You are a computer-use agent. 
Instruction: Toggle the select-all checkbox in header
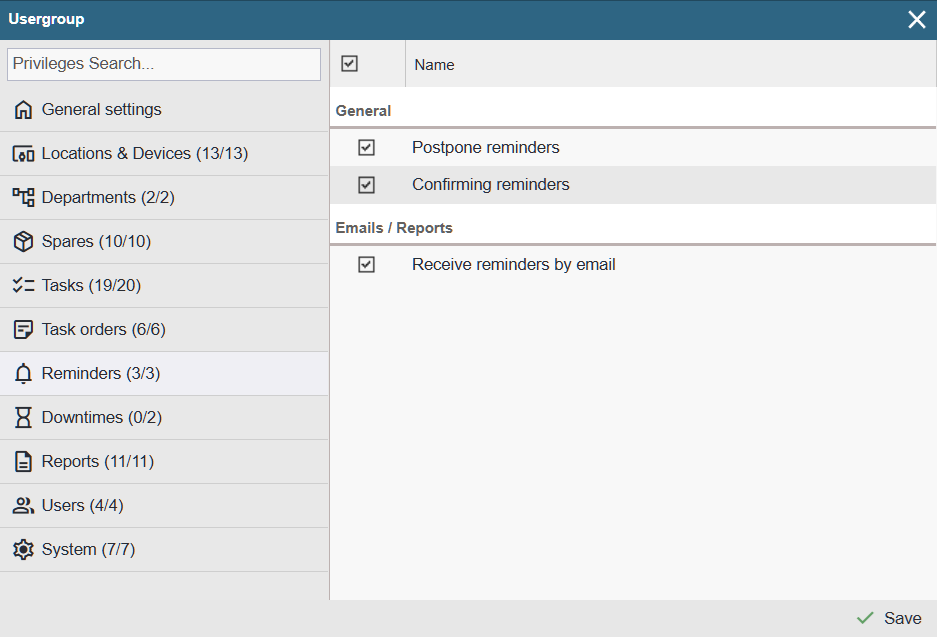tap(349, 64)
